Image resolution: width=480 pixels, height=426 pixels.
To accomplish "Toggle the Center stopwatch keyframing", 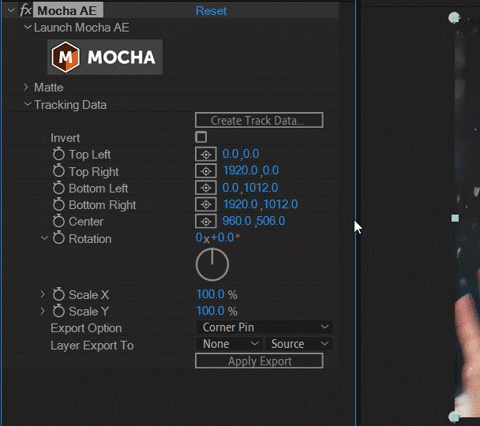I will pos(59,221).
